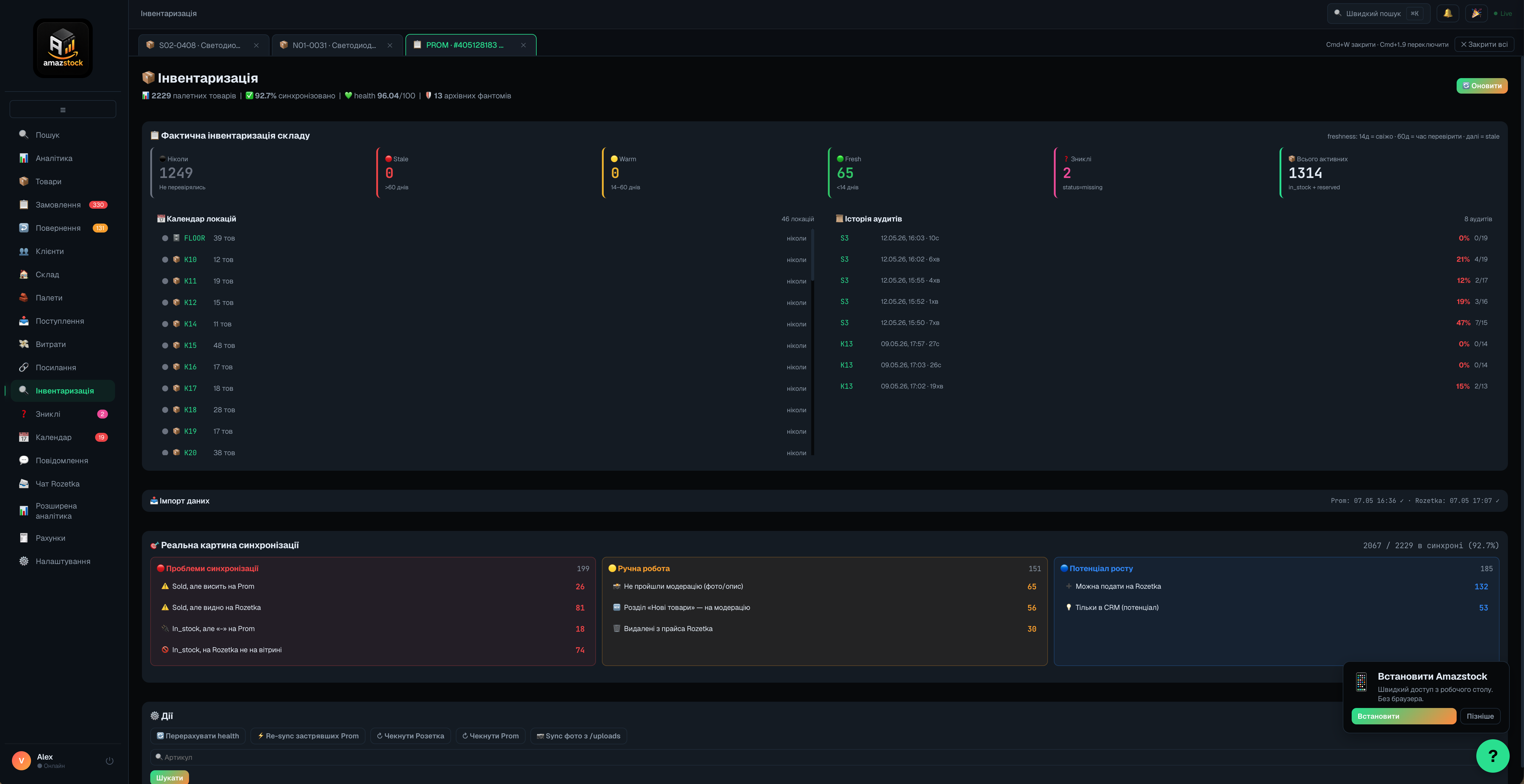
Task: Toggle the sidebar collapse hamburger button
Action: pos(63,109)
